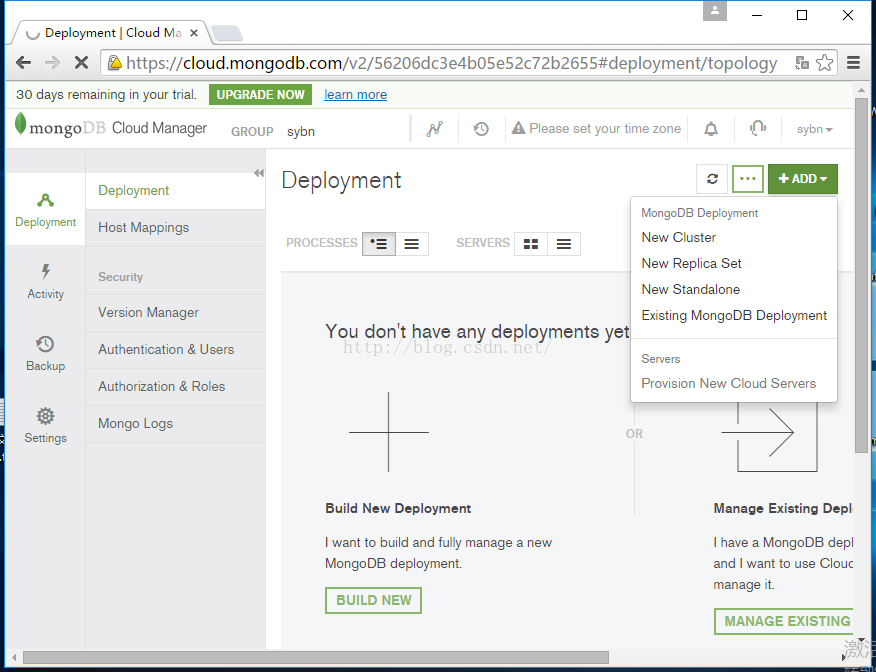Click the browser address bar URL
Image resolution: width=876 pixels, height=672 pixels.
tap(451, 63)
